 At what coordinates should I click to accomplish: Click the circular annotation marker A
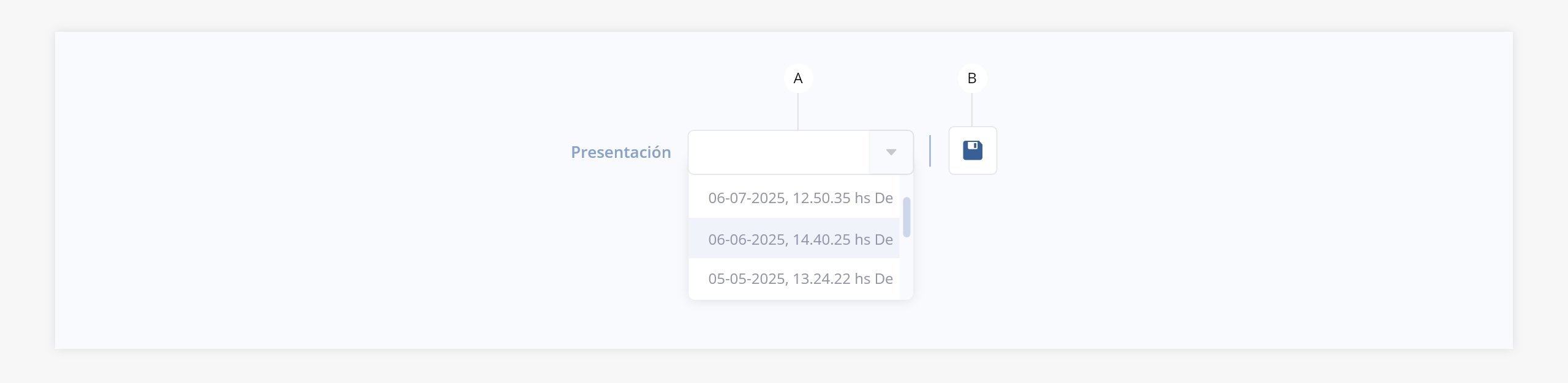click(x=798, y=78)
